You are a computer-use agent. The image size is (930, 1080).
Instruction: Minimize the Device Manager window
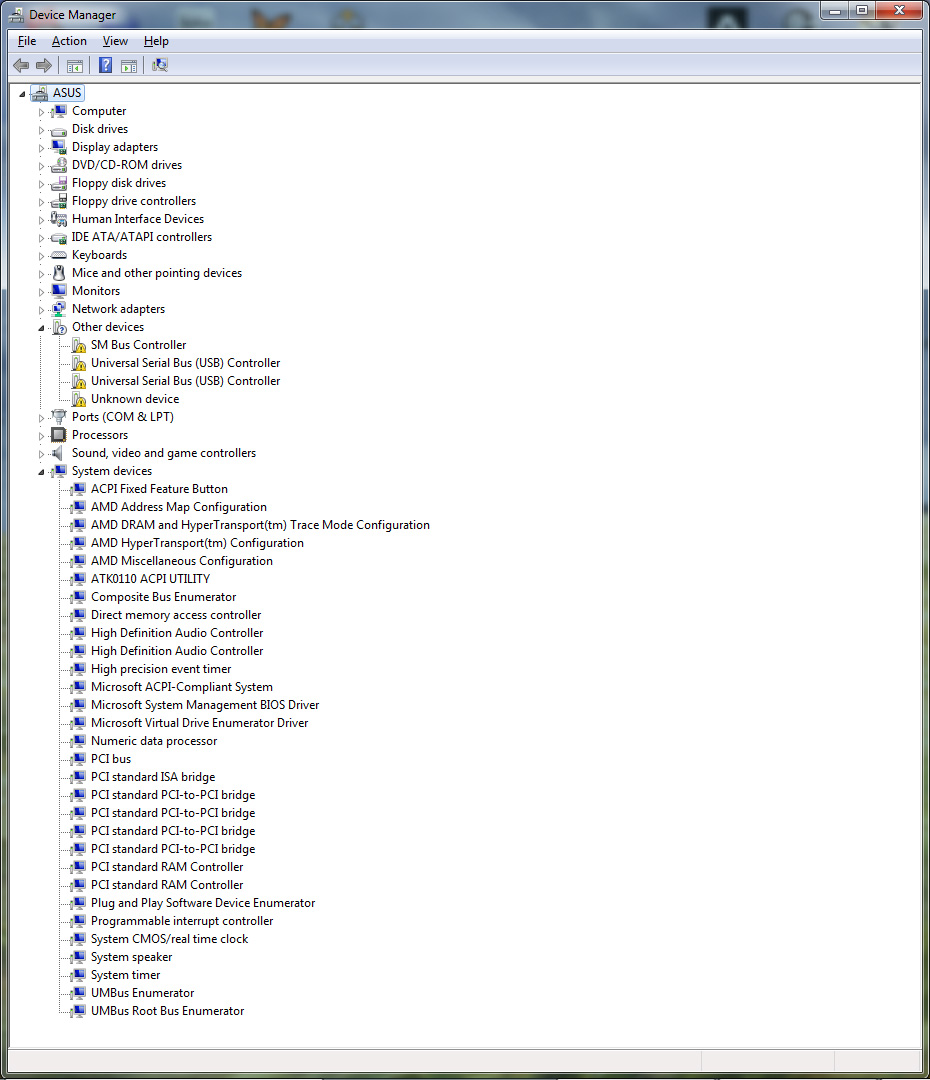836,10
